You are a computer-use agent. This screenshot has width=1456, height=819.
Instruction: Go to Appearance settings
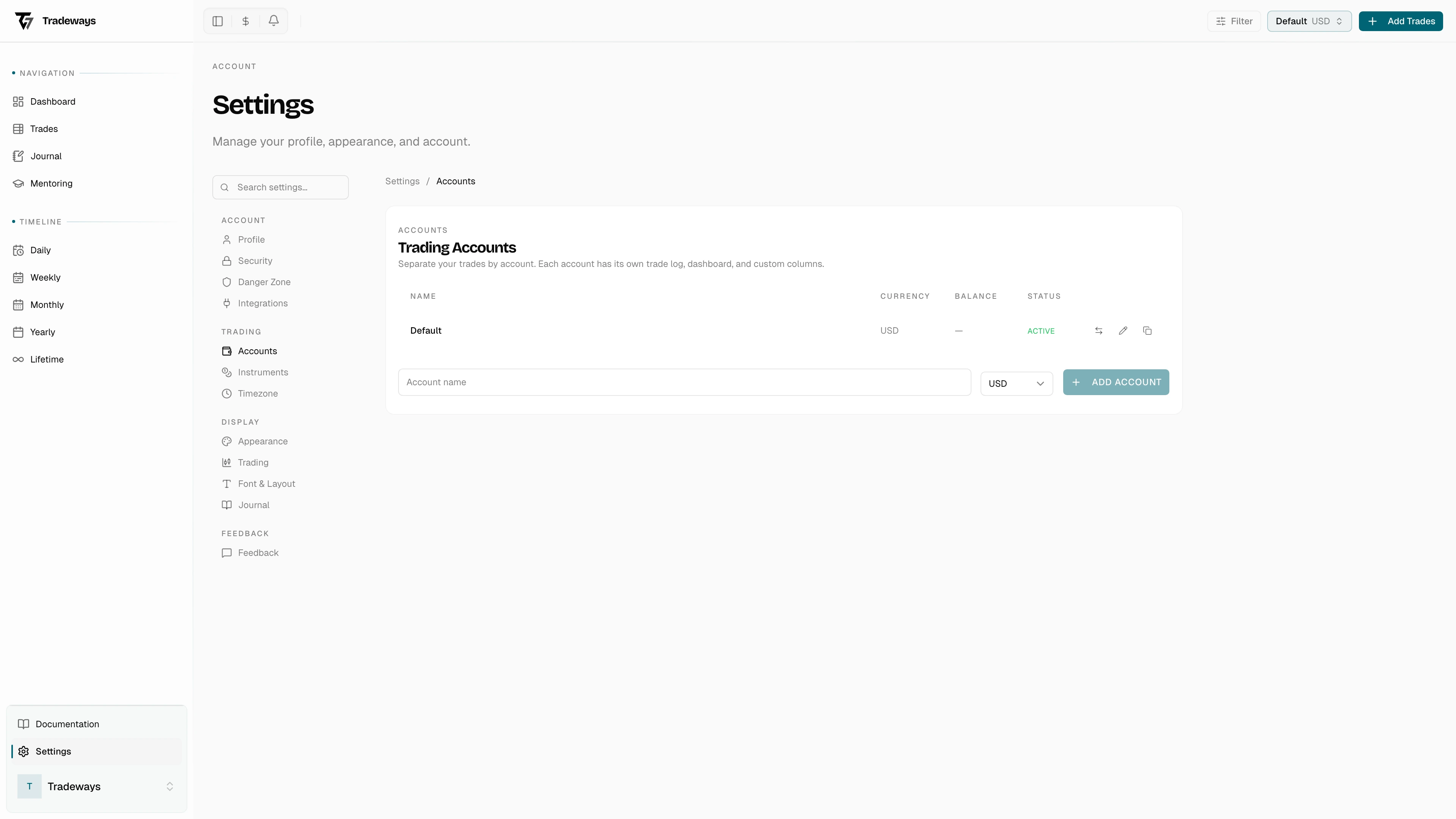tap(262, 441)
